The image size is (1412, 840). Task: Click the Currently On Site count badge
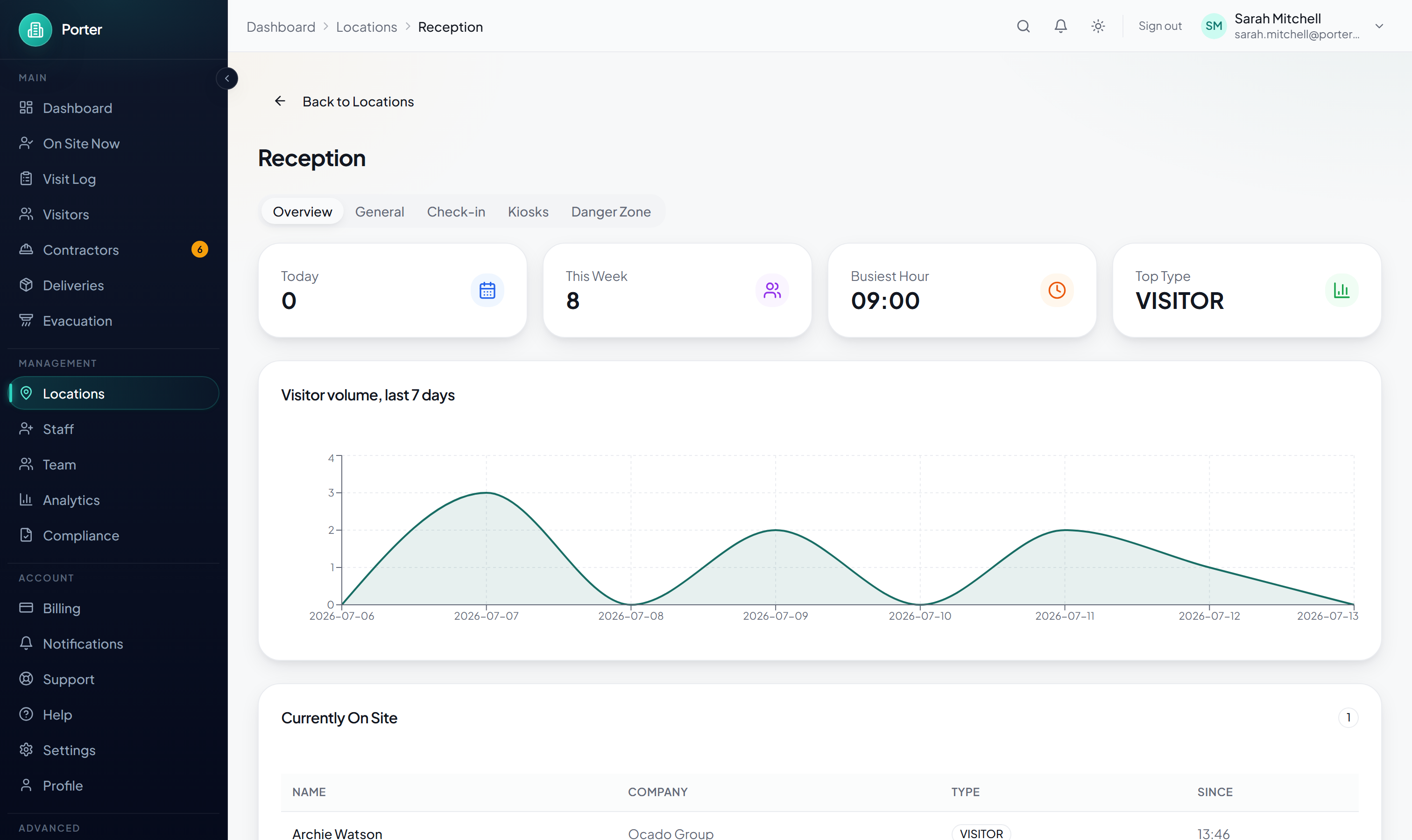(1348, 718)
